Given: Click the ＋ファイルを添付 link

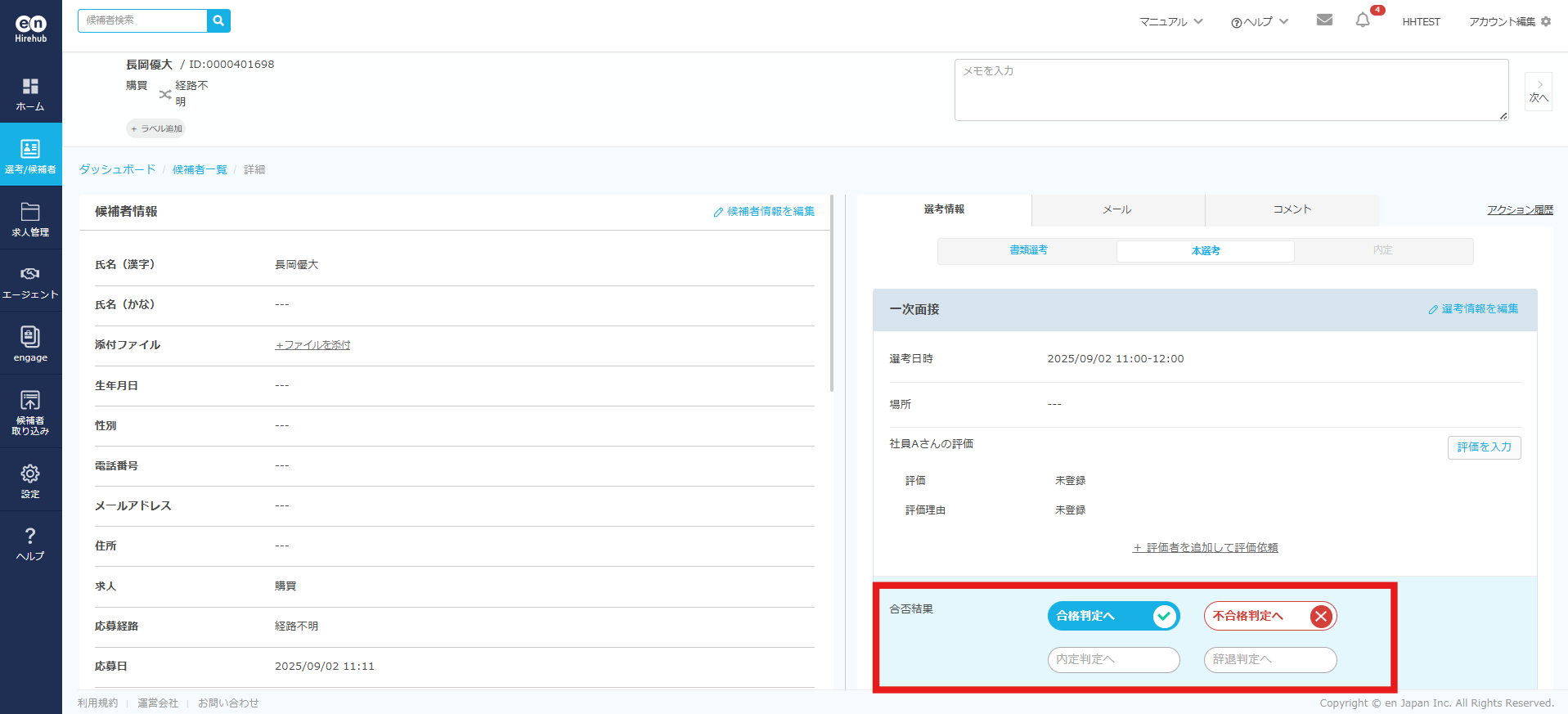Looking at the screenshot, I should (312, 345).
